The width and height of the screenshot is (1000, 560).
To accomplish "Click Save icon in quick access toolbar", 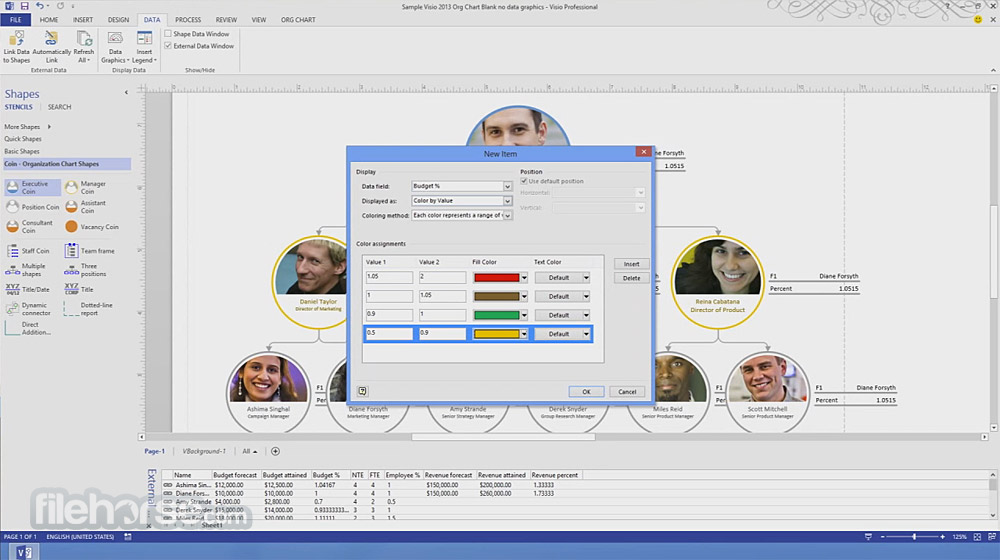I will tap(24, 6).
